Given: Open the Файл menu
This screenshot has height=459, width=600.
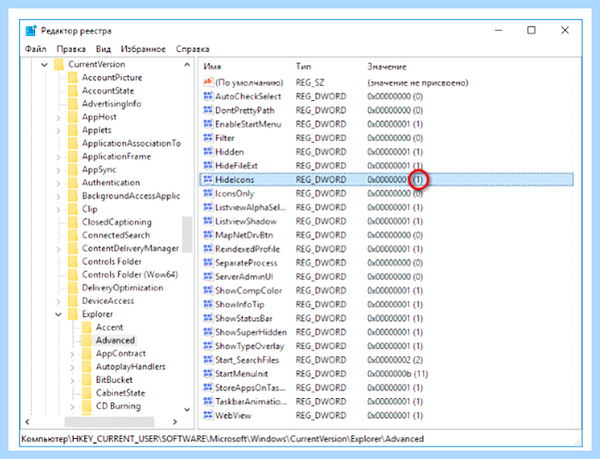Looking at the screenshot, I should (x=36, y=49).
